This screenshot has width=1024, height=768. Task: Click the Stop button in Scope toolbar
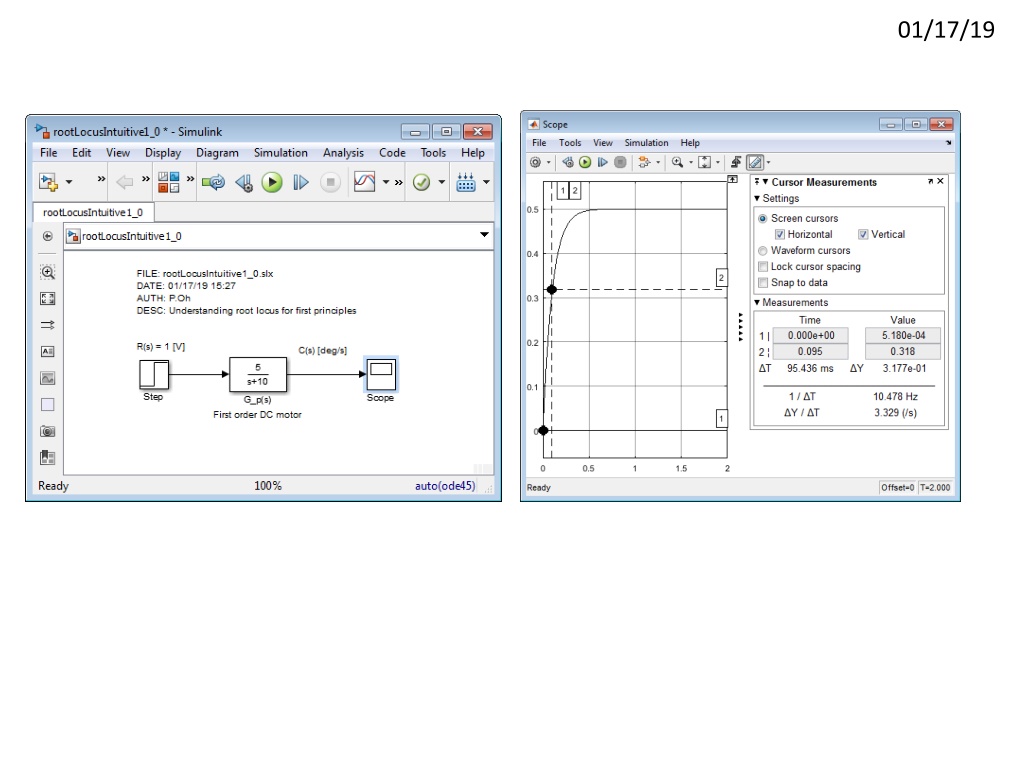click(x=620, y=162)
